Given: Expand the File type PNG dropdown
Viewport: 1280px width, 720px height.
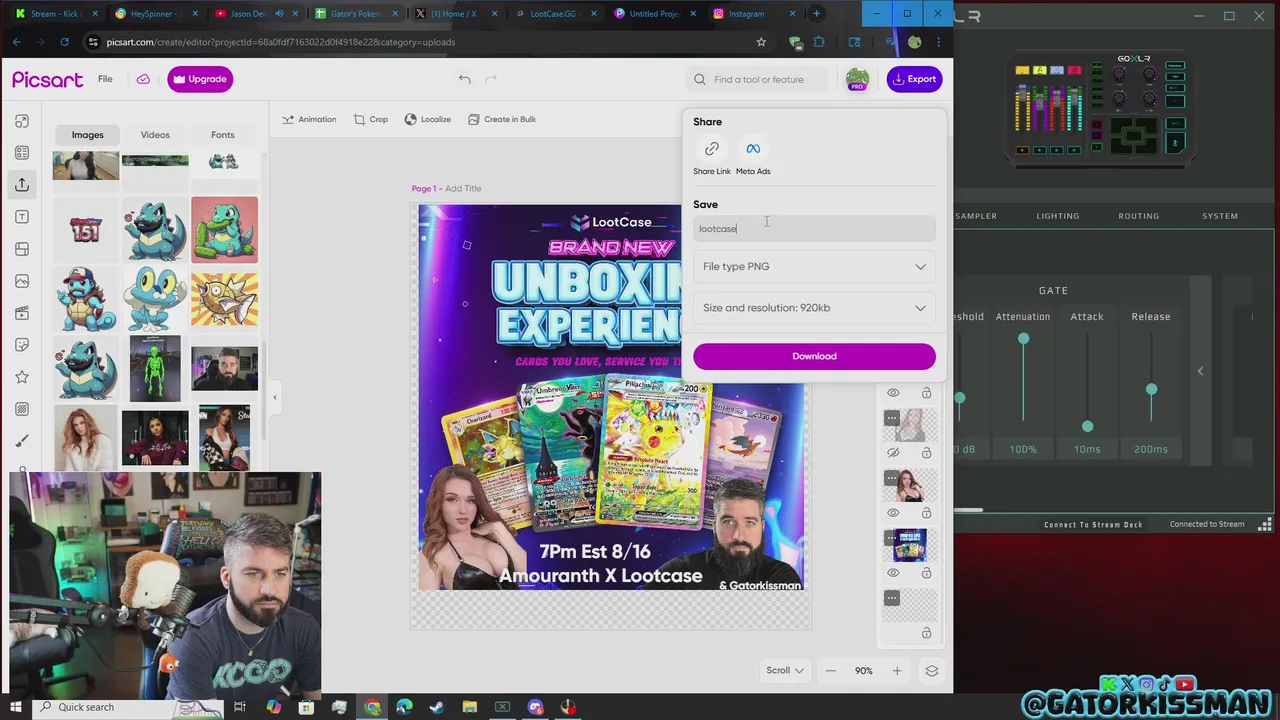Looking at the screenshot, I should [814, 267].
